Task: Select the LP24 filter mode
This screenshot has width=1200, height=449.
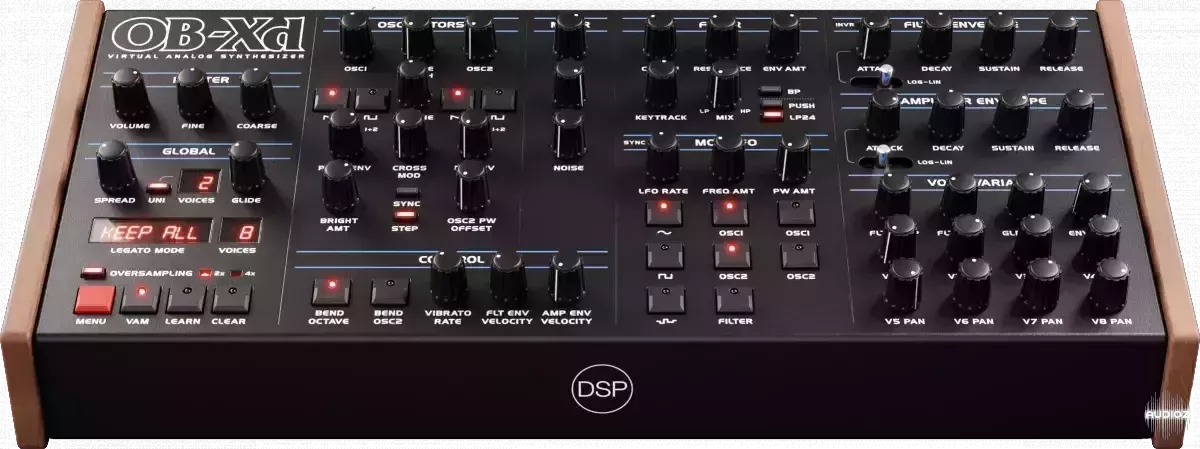Action: pos(771,115)
